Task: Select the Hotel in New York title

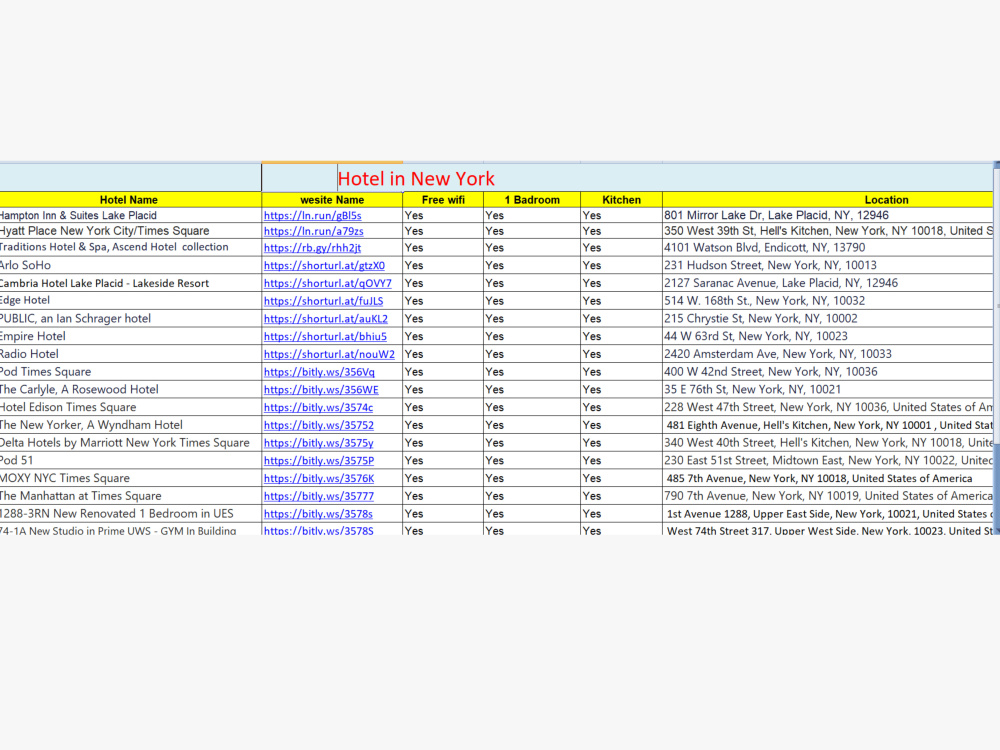Action: 416,179
